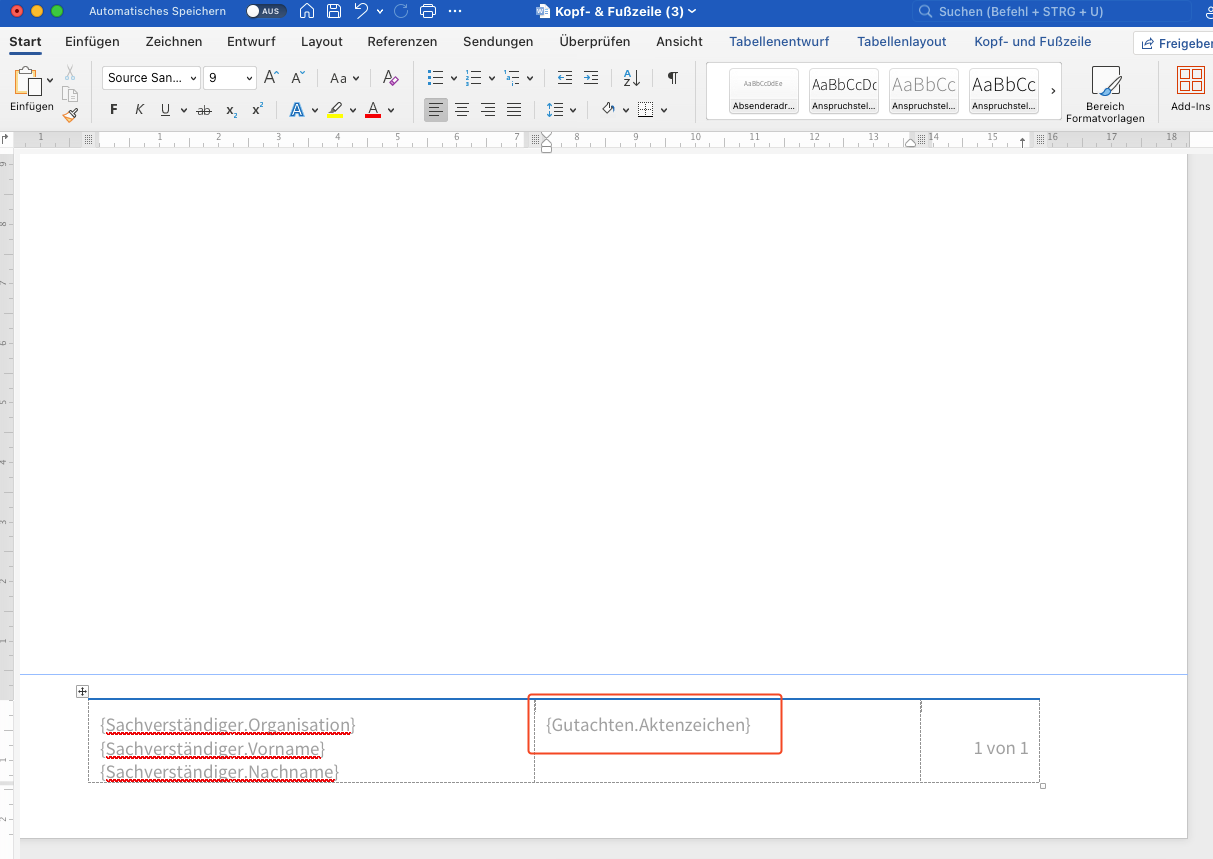Increase the paragraph indent
Viewport: 1213px width, 859px height.
591,78
